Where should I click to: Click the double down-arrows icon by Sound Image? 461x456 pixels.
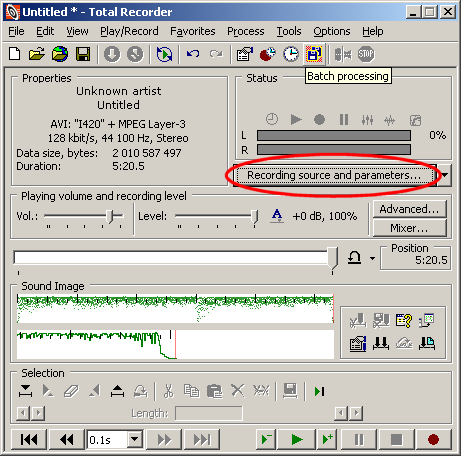[x=381, y=343]
